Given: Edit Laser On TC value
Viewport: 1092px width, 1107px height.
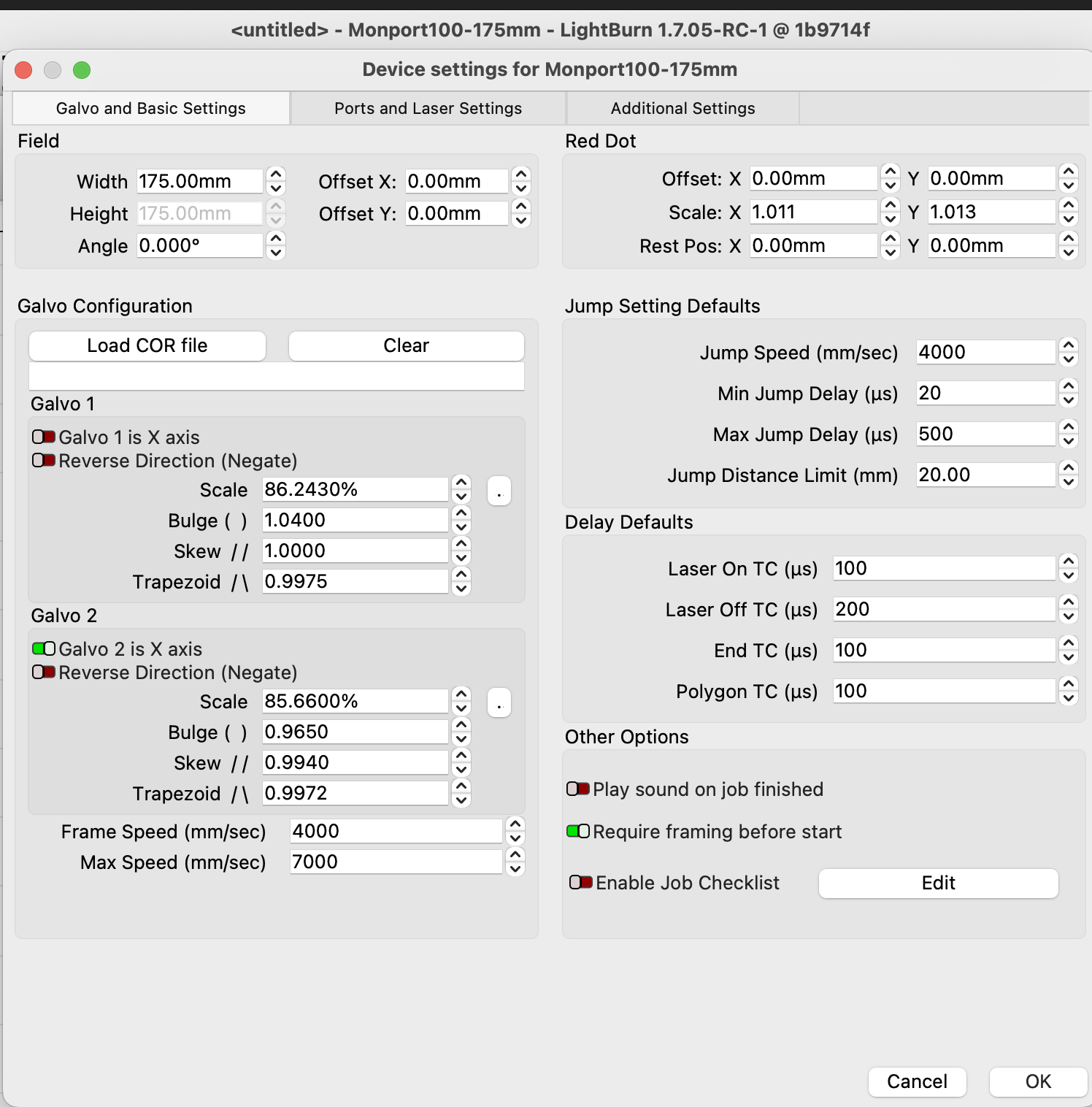Looking at the screenshot, I should click(x=945, y=568).
